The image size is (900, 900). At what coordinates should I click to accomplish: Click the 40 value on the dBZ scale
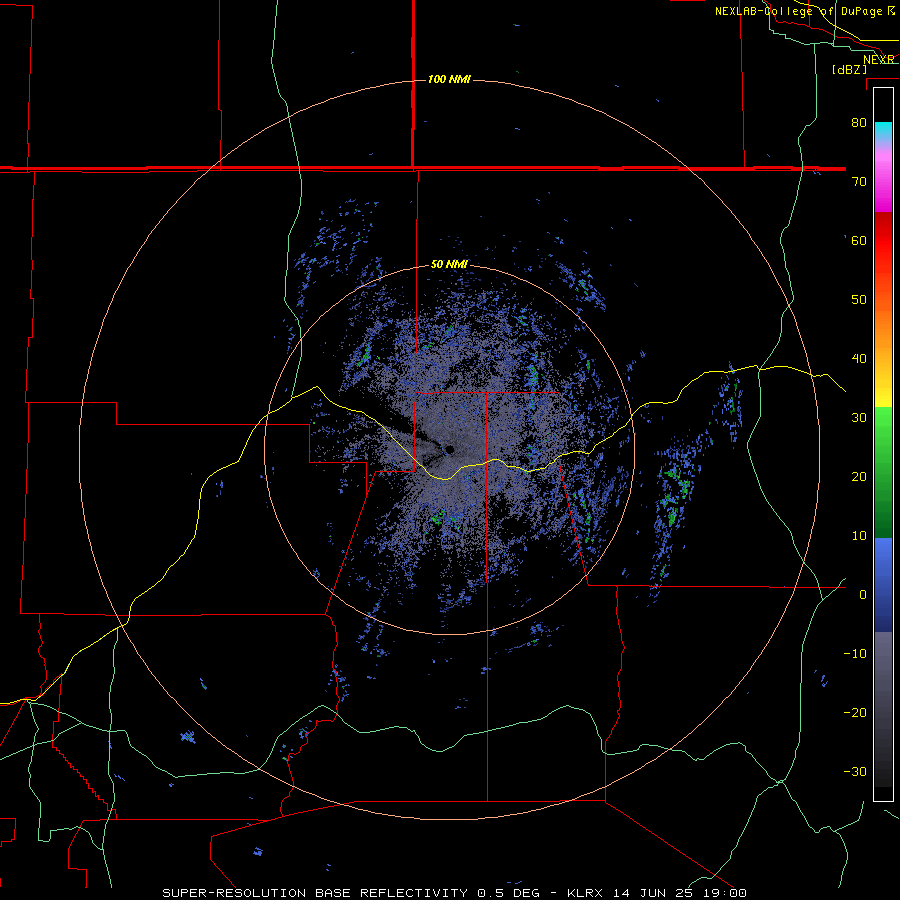pos(859,359)
